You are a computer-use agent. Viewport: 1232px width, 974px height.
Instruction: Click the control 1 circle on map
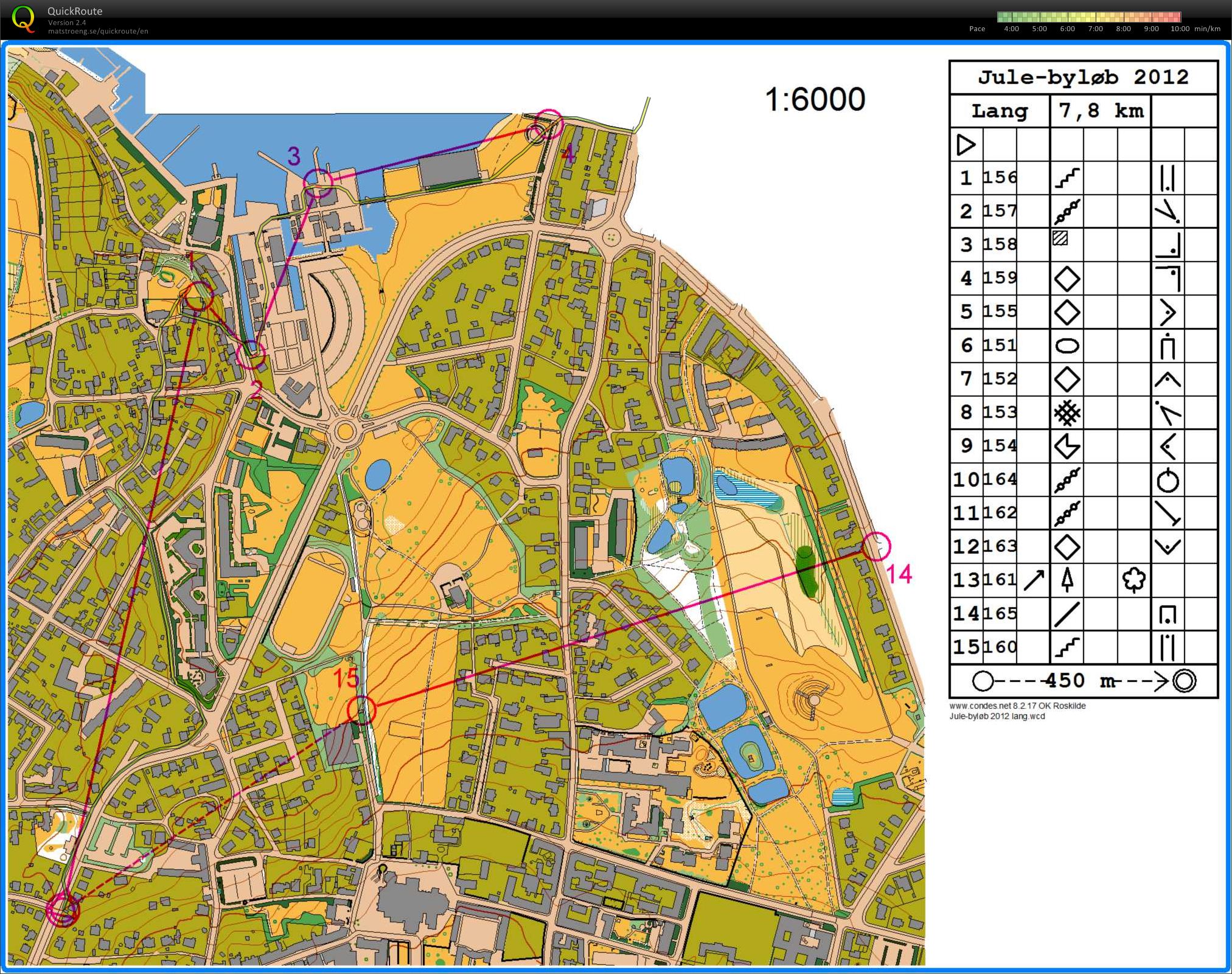coord(199,296)
